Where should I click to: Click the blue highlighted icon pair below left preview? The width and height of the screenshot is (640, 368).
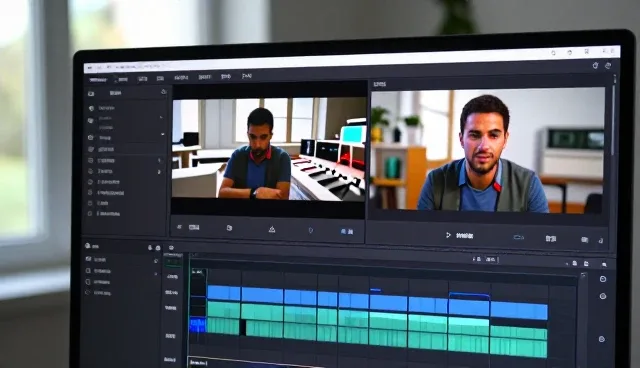(x=347, y=232)
